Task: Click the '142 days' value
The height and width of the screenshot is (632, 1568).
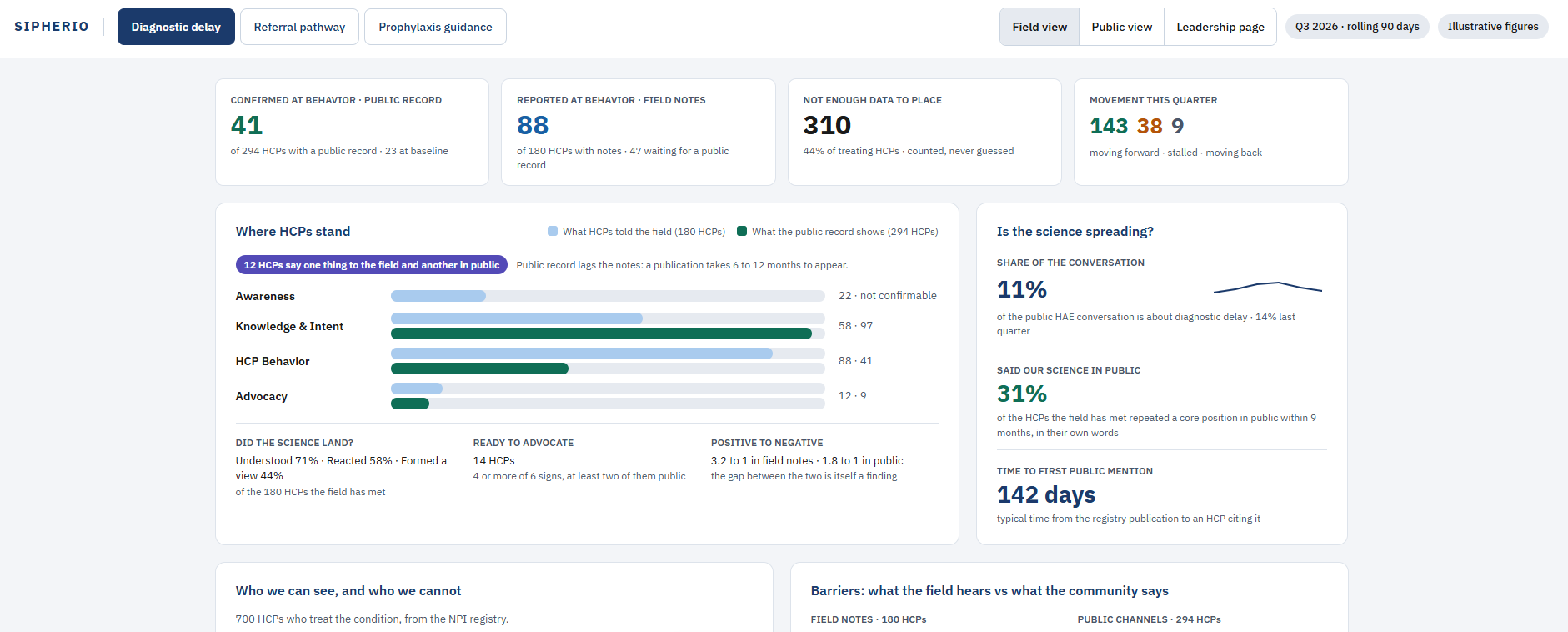Action: coord(1046,494)
